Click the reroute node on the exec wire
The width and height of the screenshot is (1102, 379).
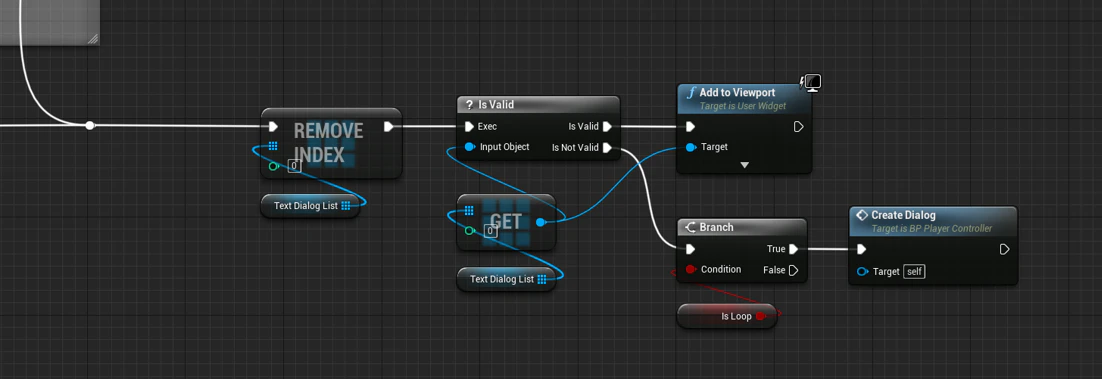(89, 125)
